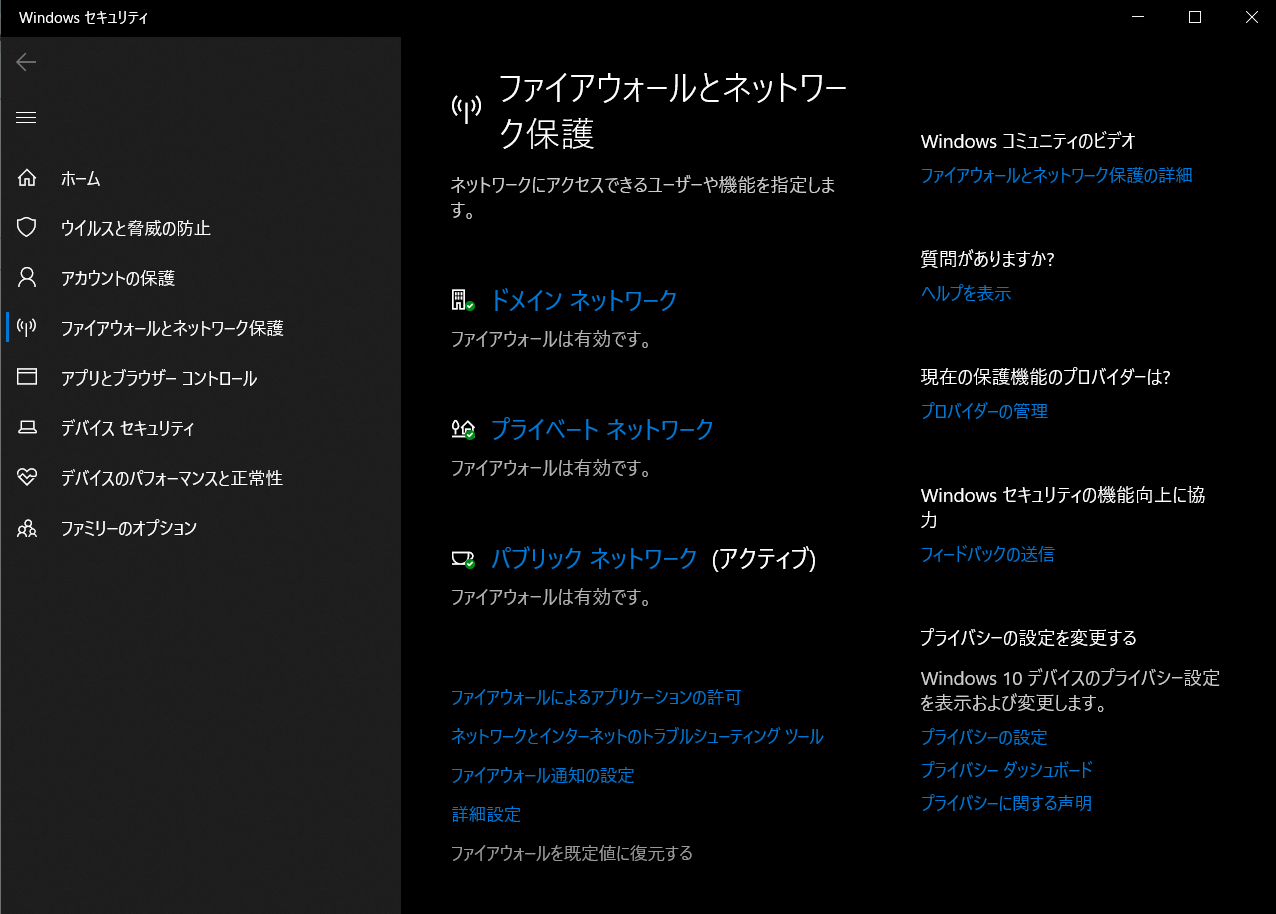Click the private network house icon

pos(462,429)
